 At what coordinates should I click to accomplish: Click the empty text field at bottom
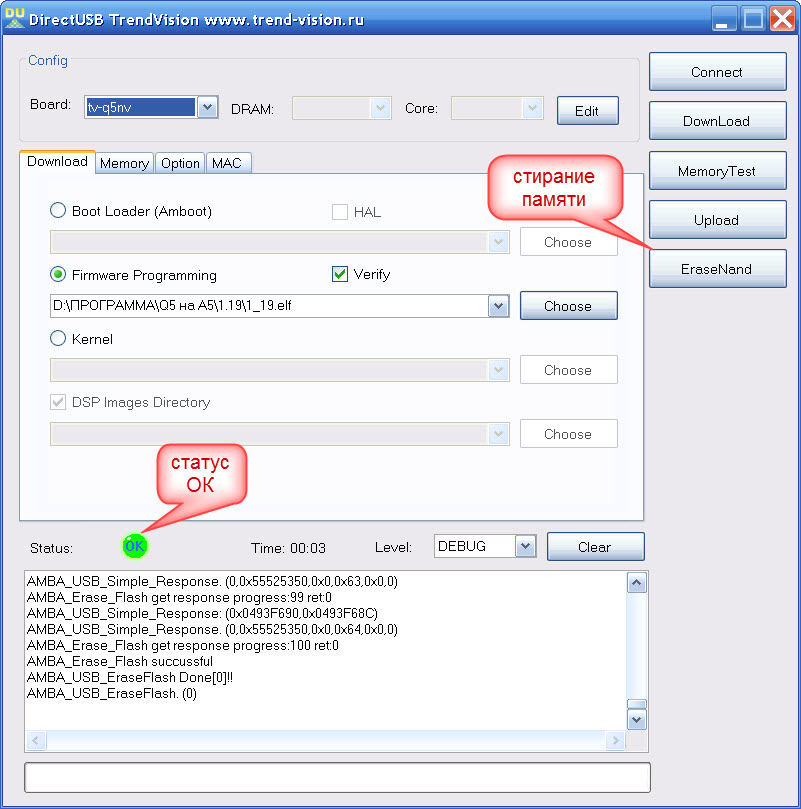point(337,778)
